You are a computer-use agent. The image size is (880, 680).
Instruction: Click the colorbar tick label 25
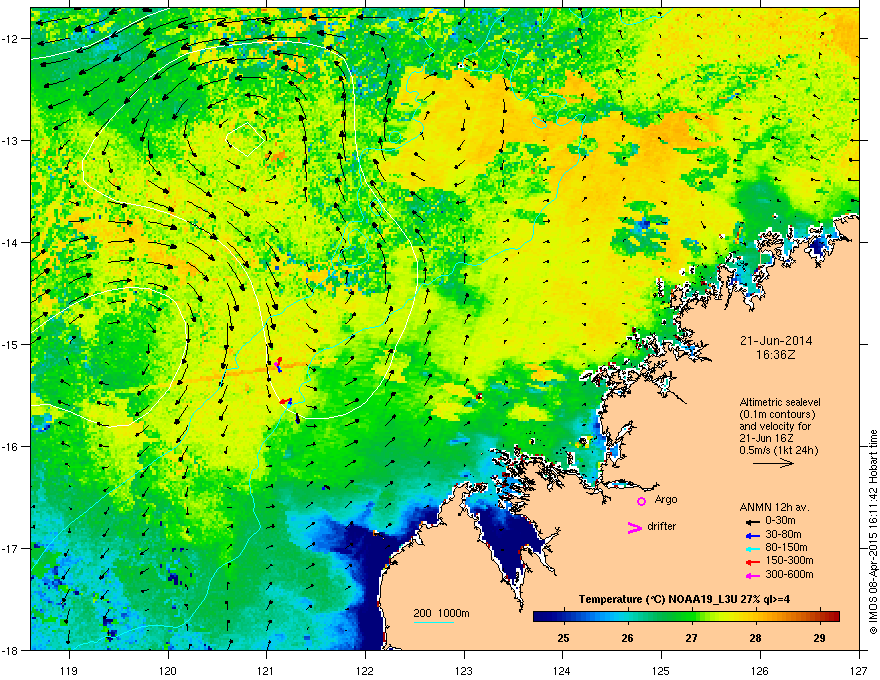563,638
